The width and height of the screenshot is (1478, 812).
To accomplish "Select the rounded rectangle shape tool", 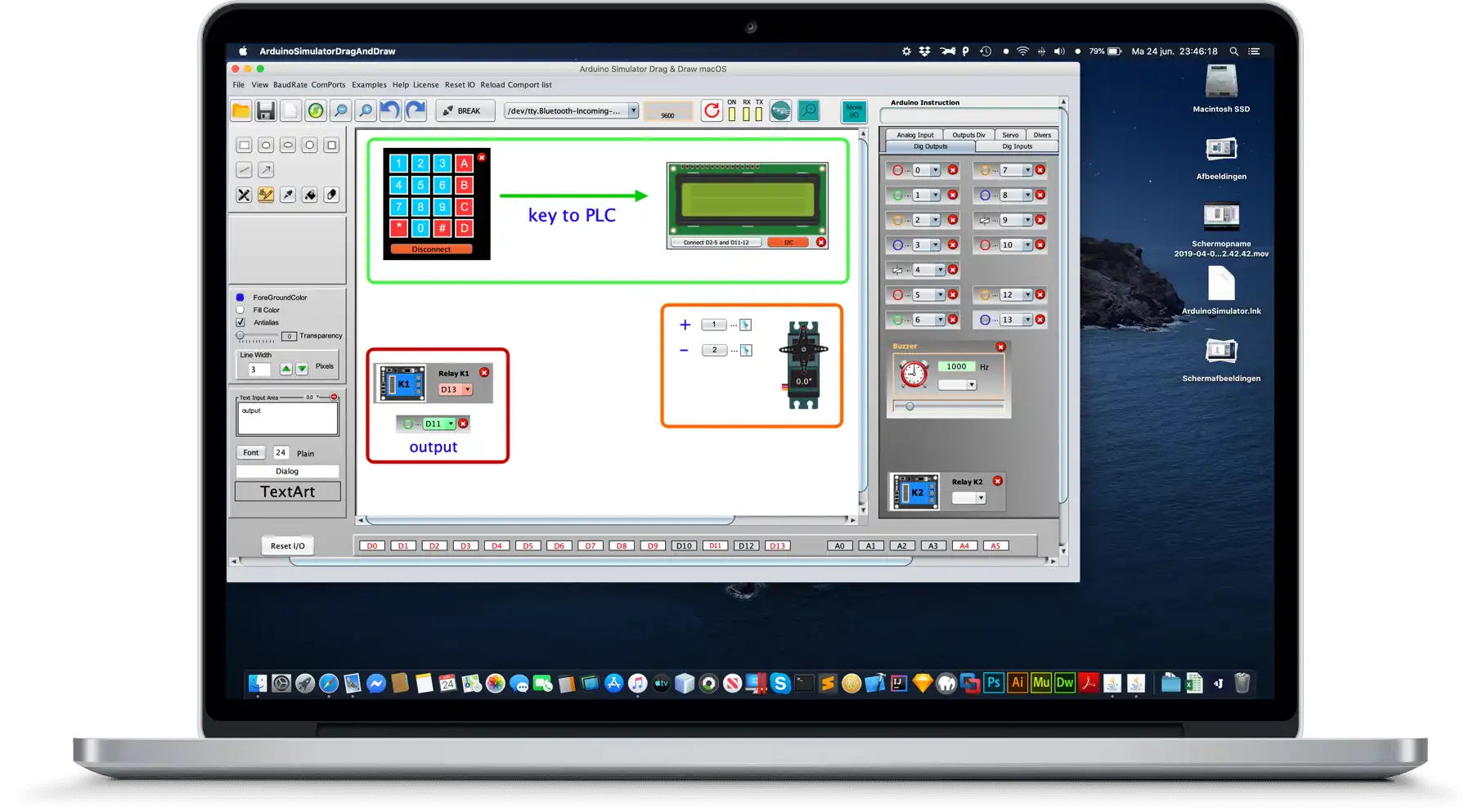I will [x=266, y=146].
